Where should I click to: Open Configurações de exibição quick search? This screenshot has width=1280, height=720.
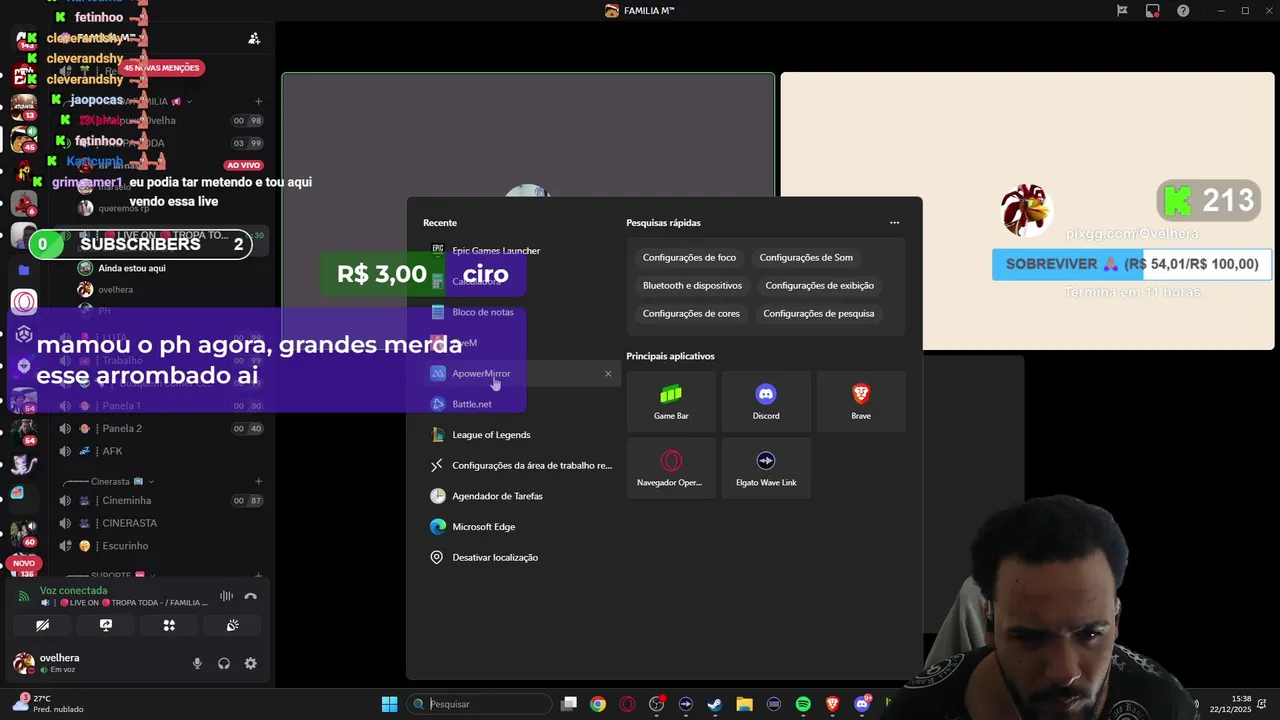(819, 285)
